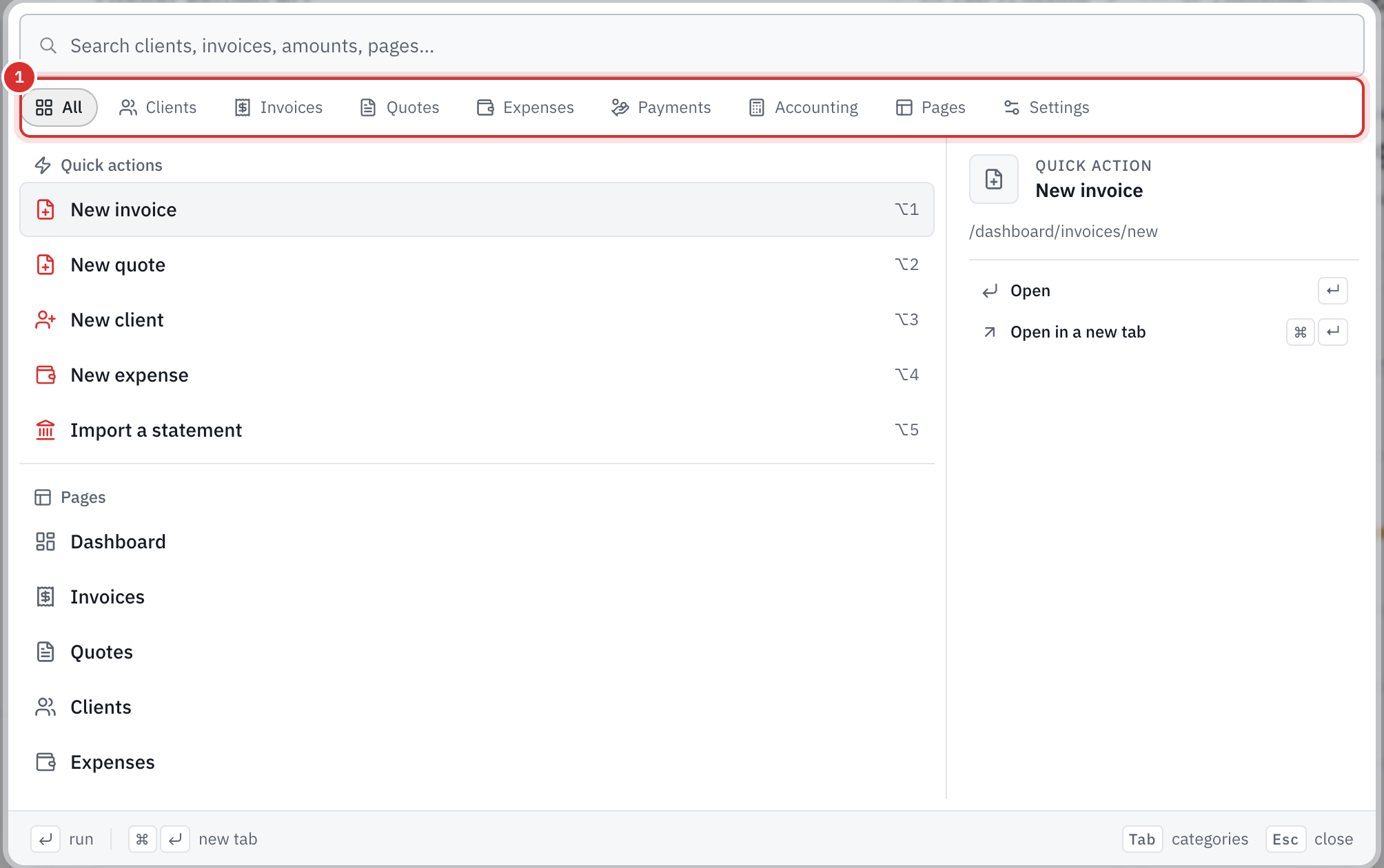1384x868 pixels.
Task: Click the Open in a new tab arrow icon
Action: tap(990, 332)
